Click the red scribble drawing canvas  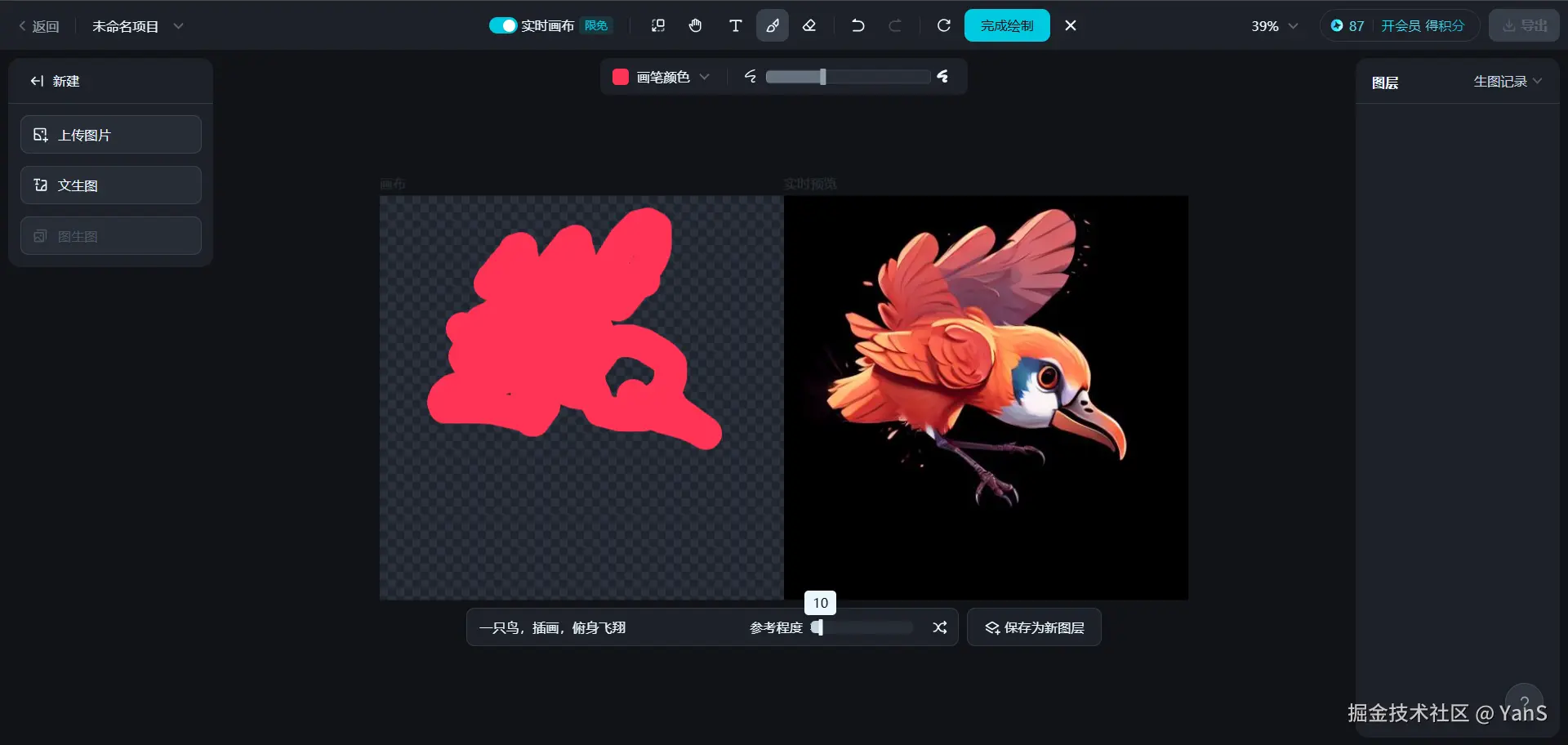coord(581,397)
